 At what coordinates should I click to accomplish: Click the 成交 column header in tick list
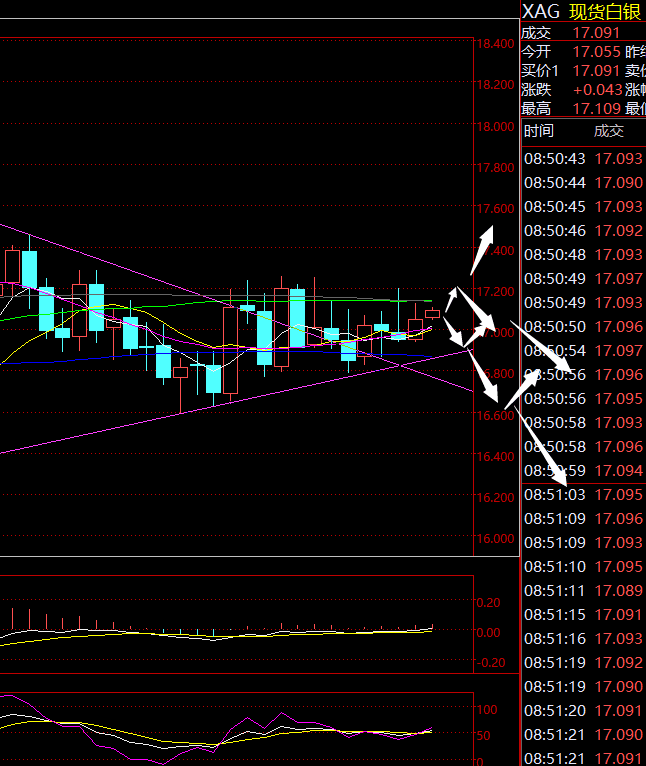tap(609, 131)
